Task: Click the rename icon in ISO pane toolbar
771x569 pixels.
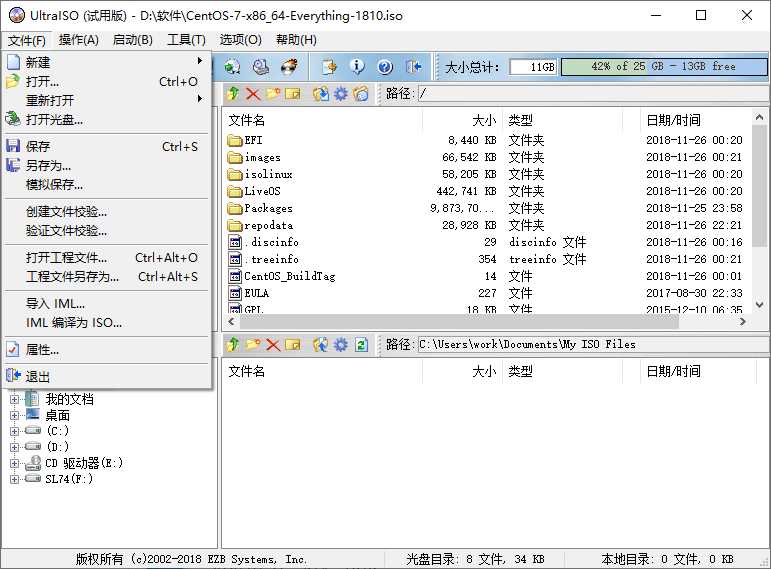Action: 293,93
